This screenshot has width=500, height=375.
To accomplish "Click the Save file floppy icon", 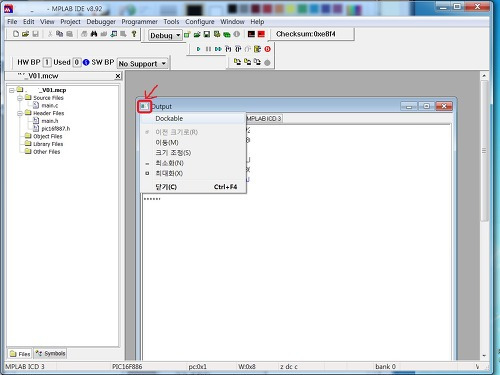I will point(35,34).
